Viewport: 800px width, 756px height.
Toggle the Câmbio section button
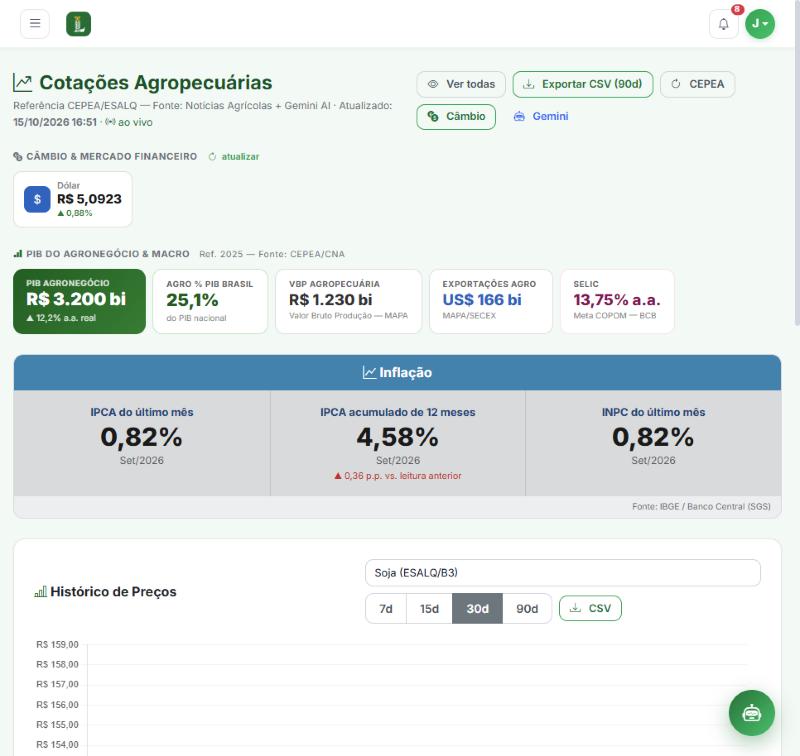point(456,117)
